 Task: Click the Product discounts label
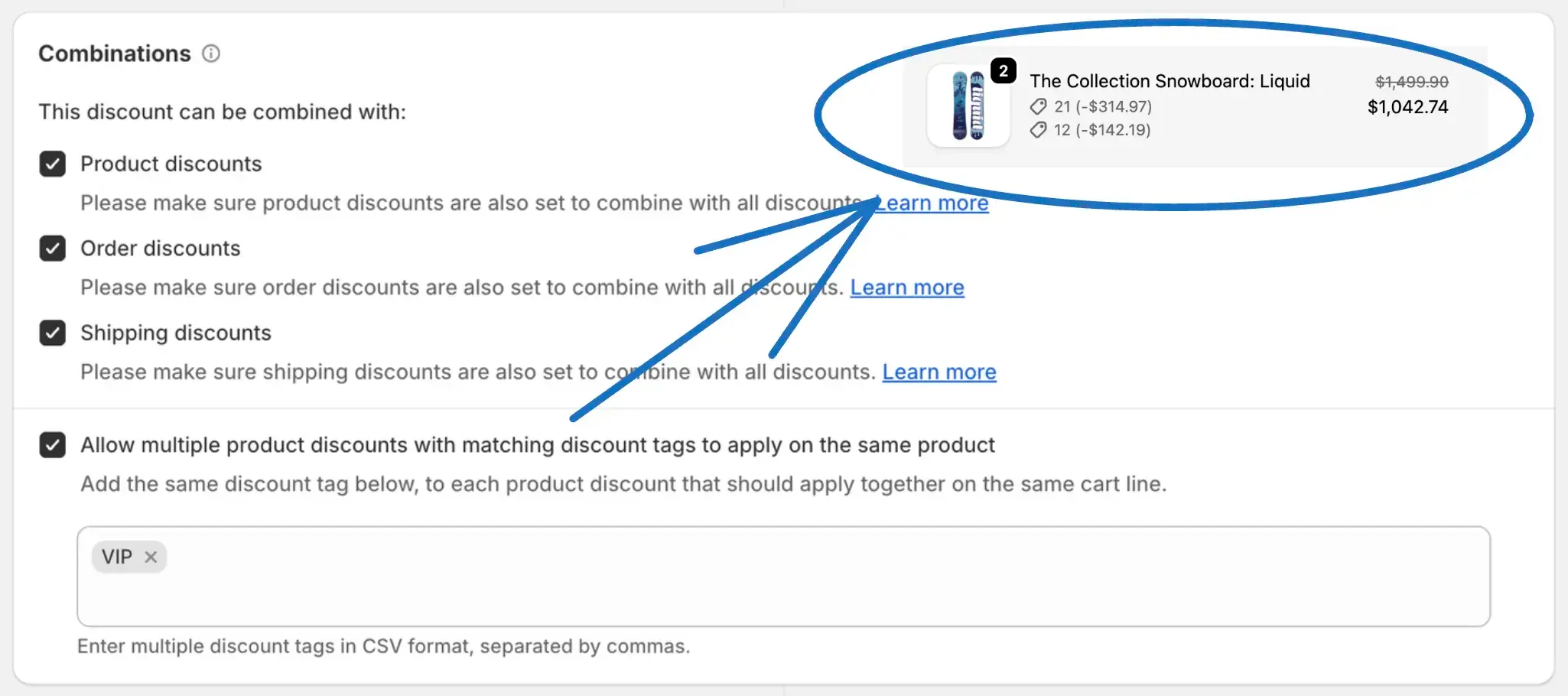point(171,164)
